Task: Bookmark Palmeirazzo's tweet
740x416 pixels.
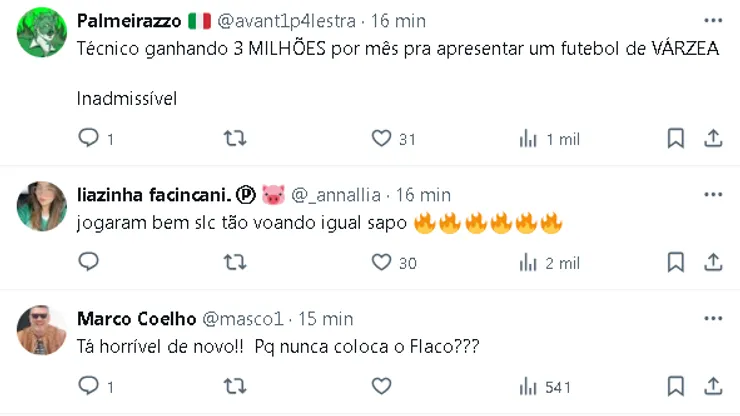Action: point(676,139)
